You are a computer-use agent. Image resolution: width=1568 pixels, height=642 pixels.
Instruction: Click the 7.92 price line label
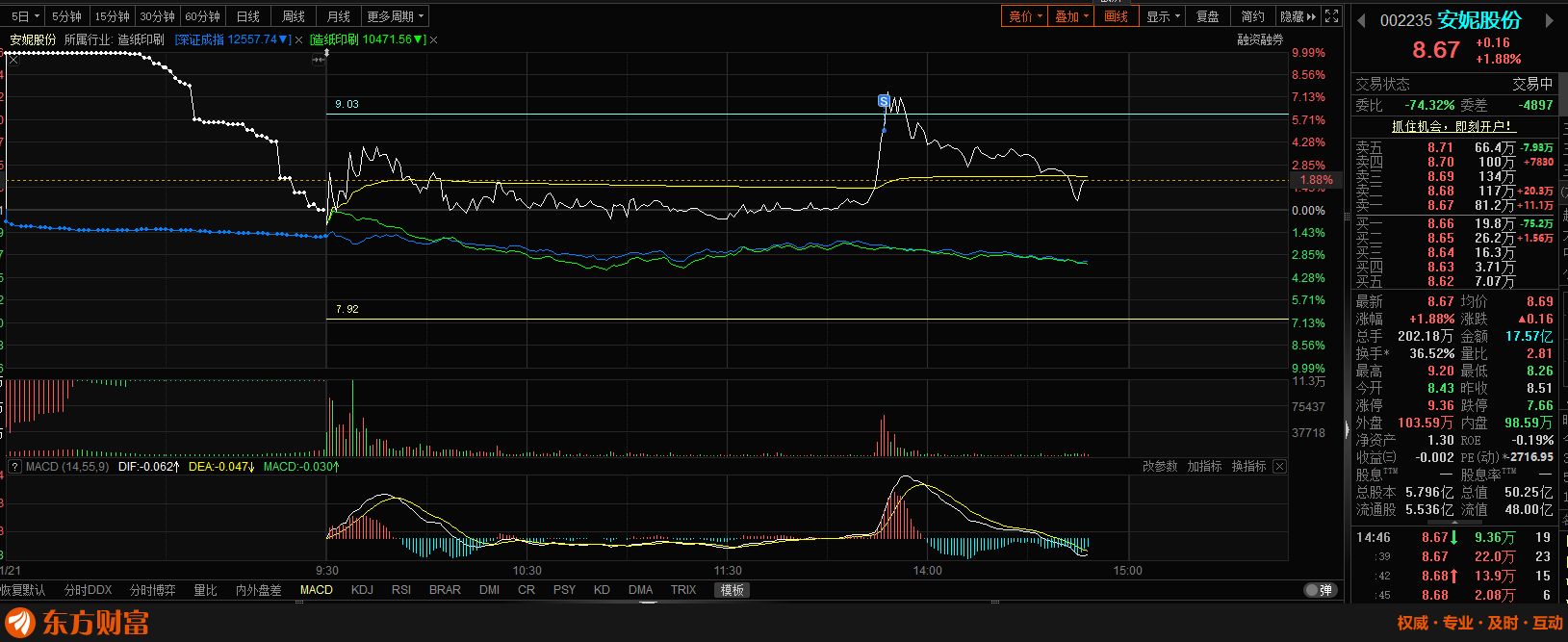click(x=347, y=309)
